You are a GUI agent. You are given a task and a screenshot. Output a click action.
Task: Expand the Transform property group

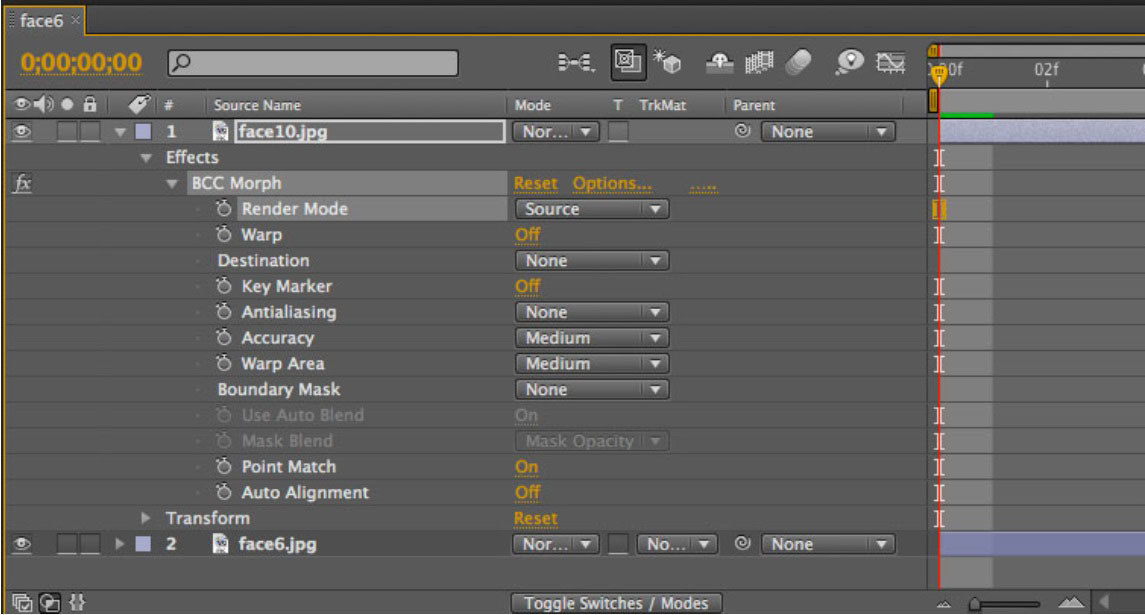click(x=148, y=519)
